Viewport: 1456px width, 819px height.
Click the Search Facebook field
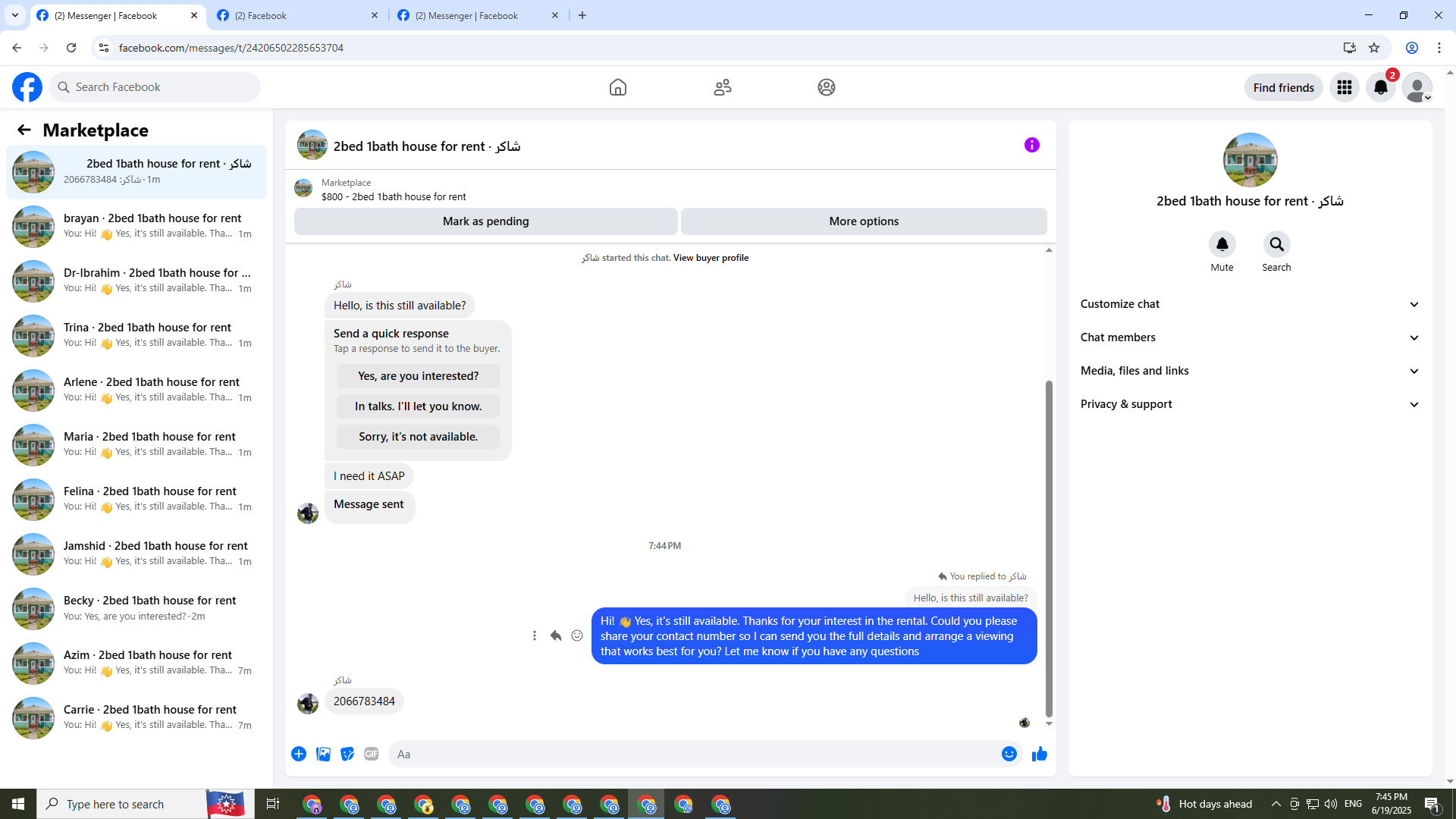(x=155, y=87)
